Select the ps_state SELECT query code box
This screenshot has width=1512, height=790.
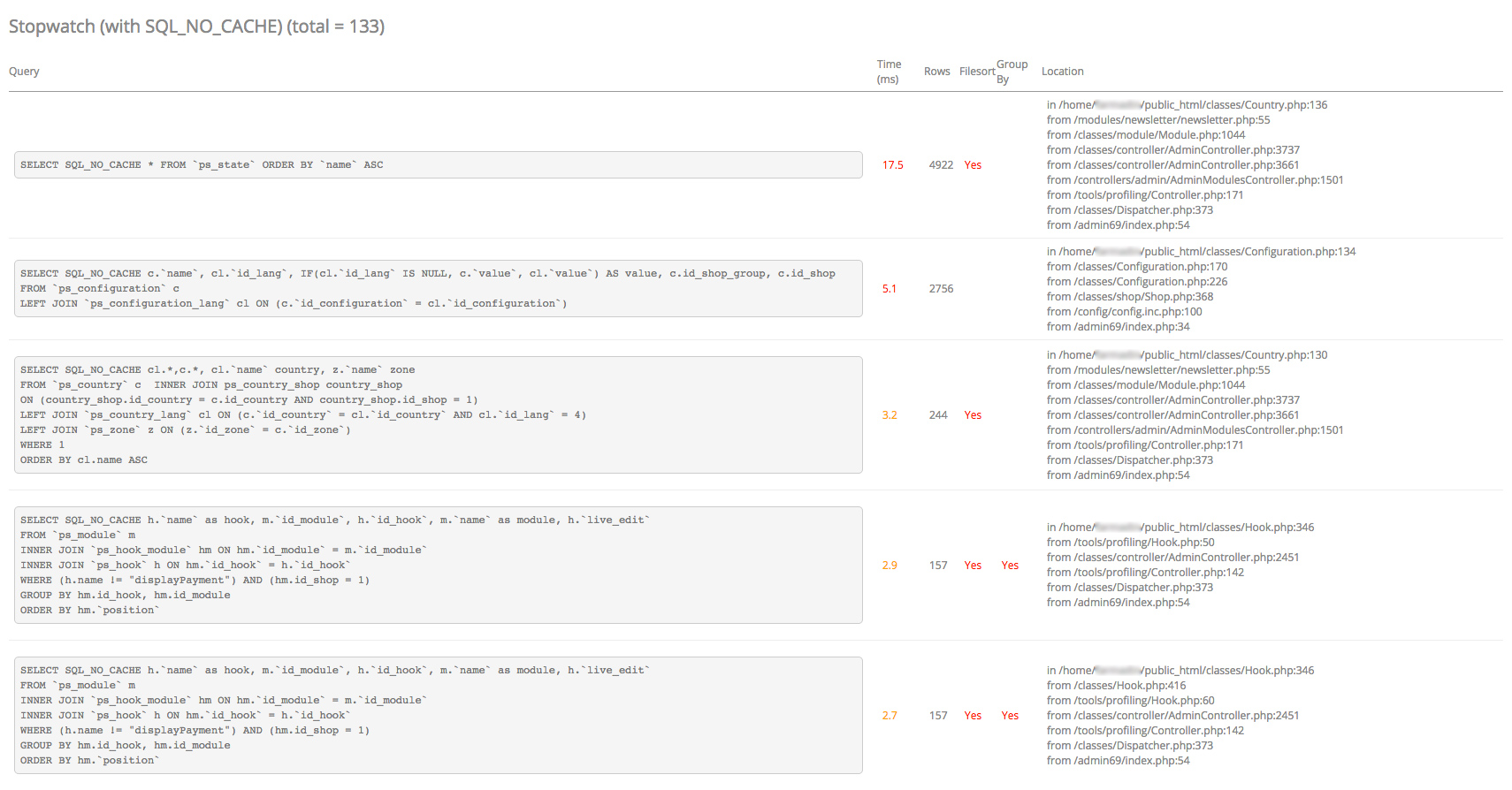(438, 165)
